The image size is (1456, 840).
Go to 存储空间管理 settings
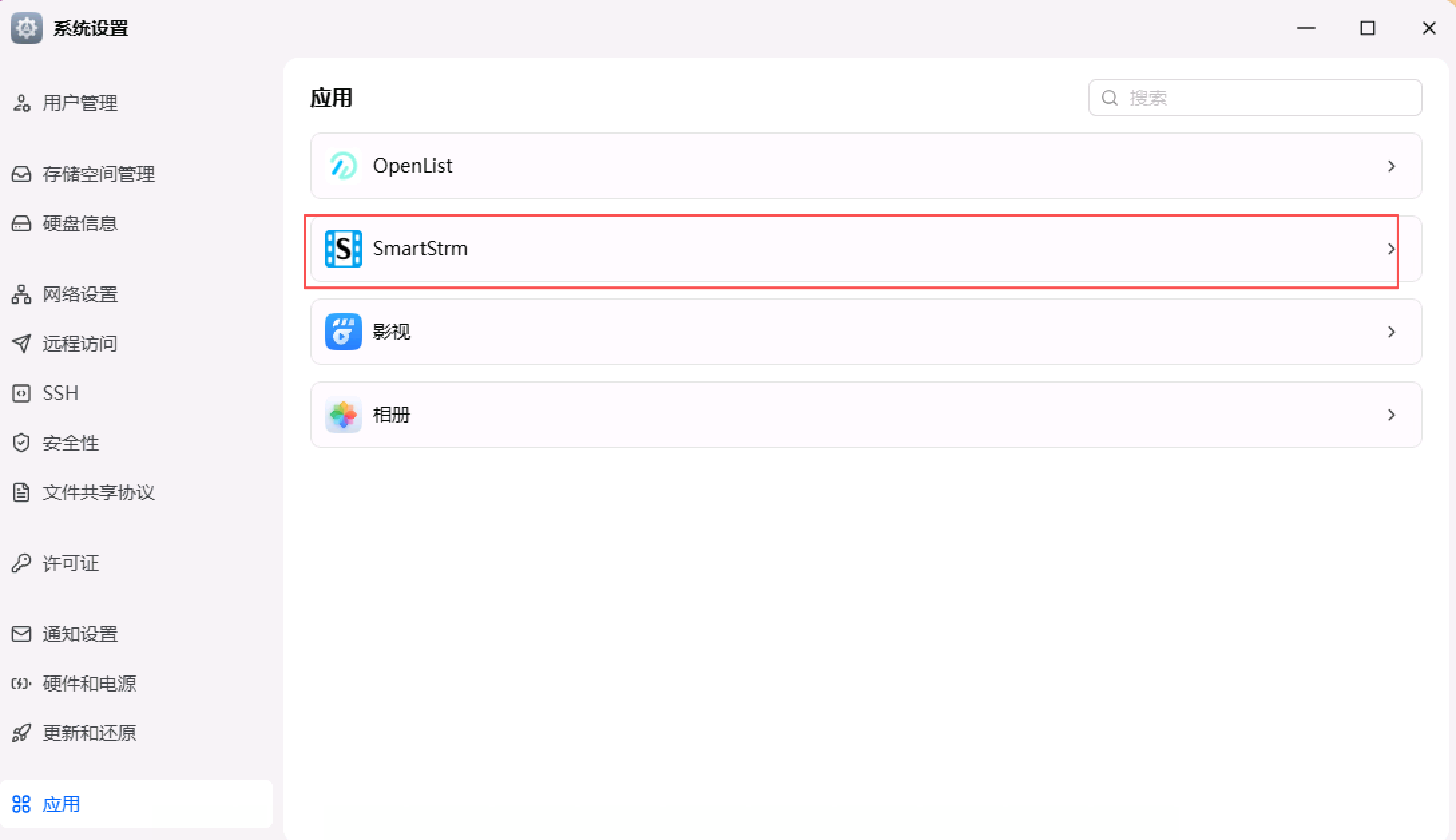(x=98, y=174)
